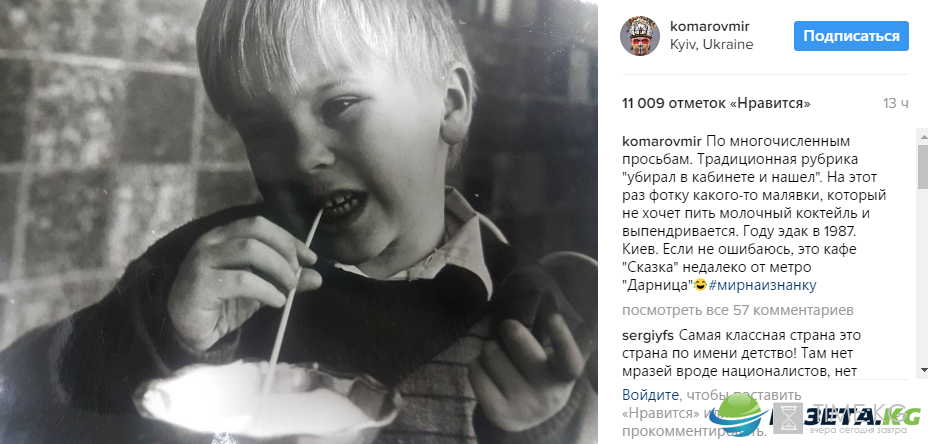Click the Войдите login link

pos(651,395)
